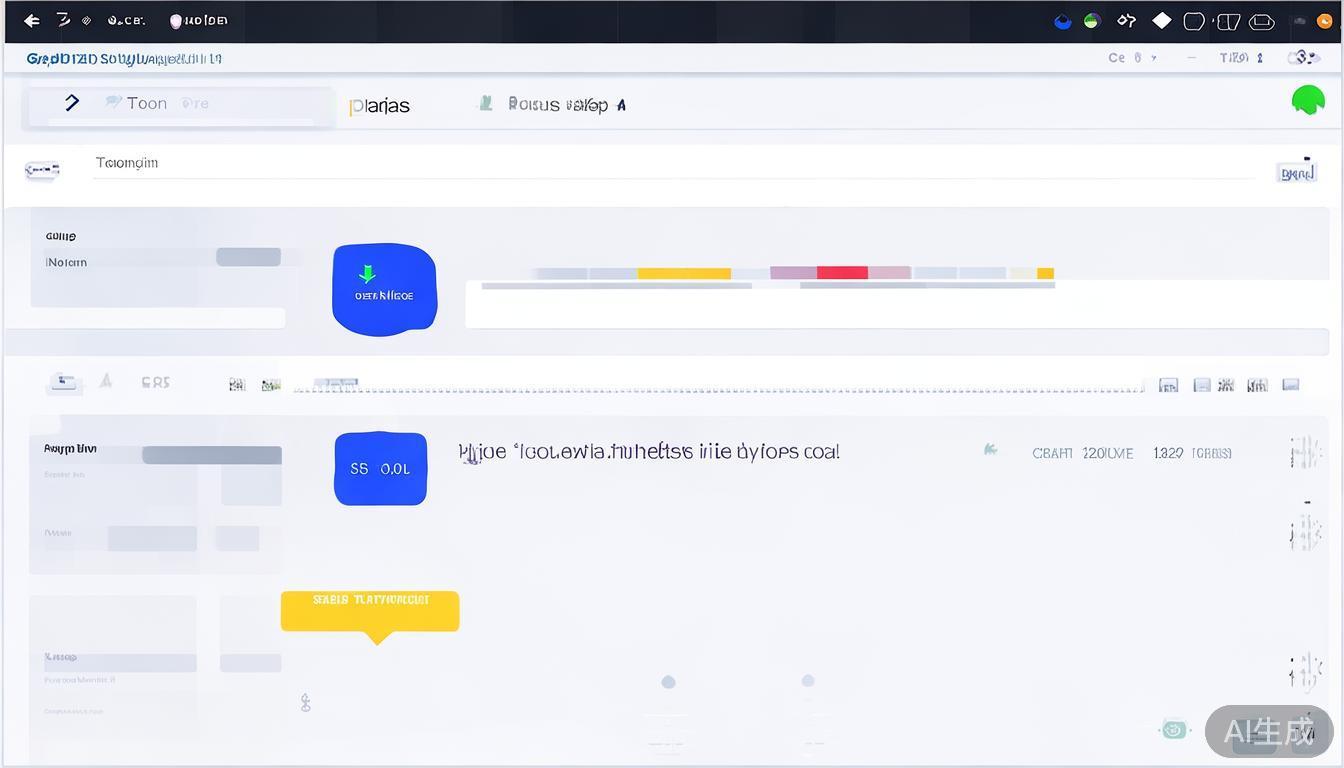Viewport: 1344px width, 768px height.
Task: Click the left gray dot near the bottom center
Action: pos(668,682)
